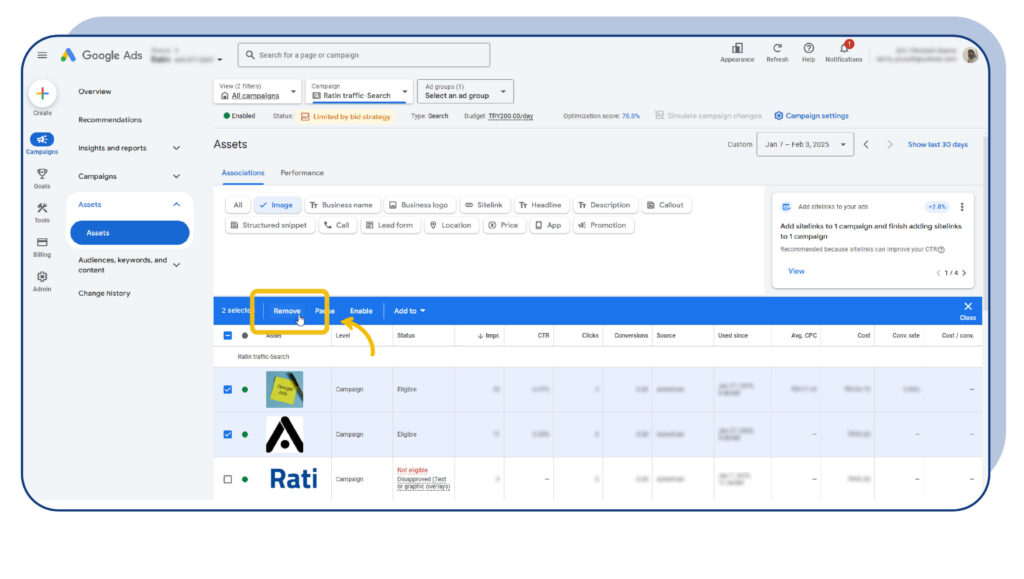Image resolution: width=1024 pixels, height=579 pixels.
Task: Open the account selector dropdown arrow
Action: click(x=220, y=59)
